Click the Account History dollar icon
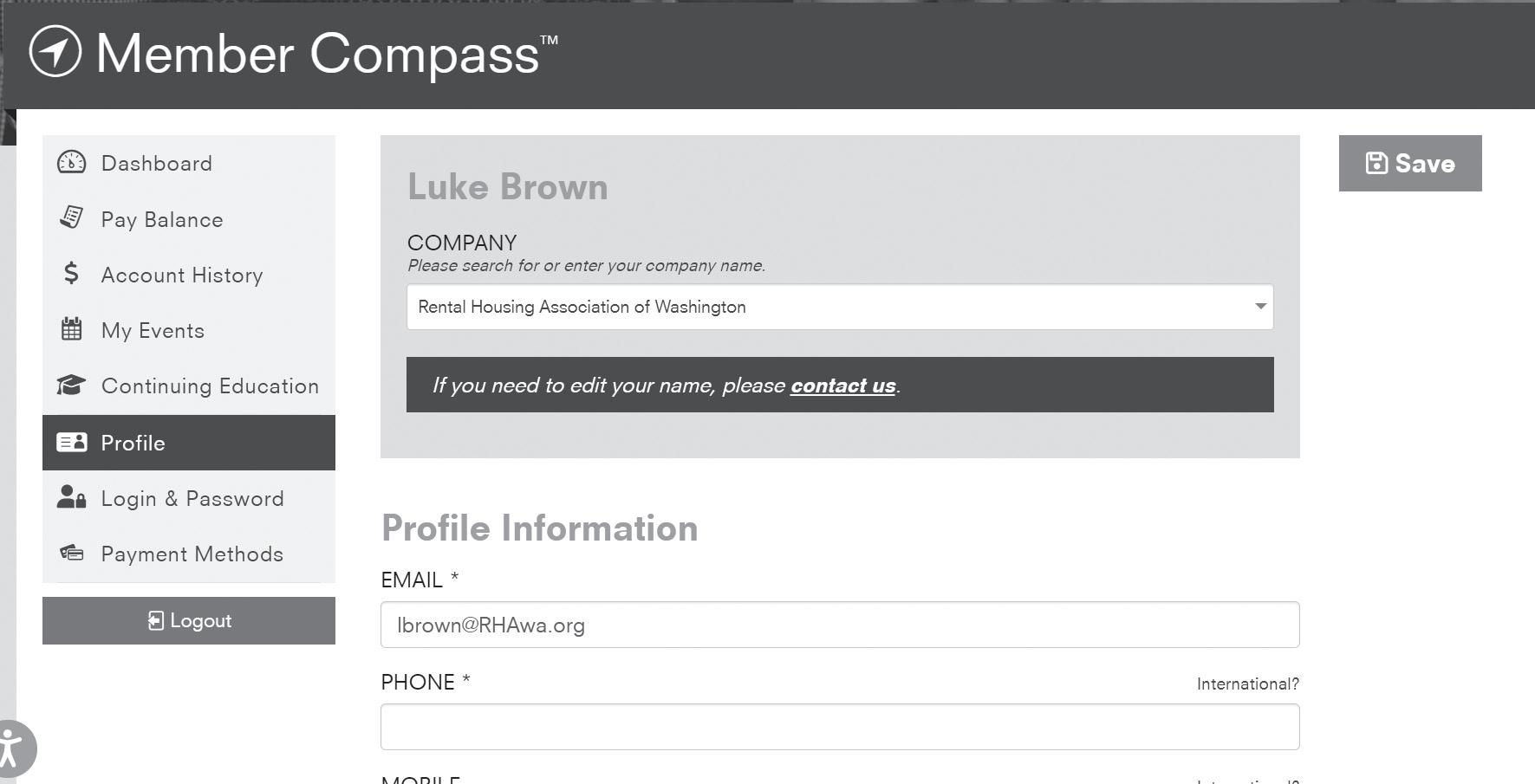The image size is (1535, 784). [71, 274]
